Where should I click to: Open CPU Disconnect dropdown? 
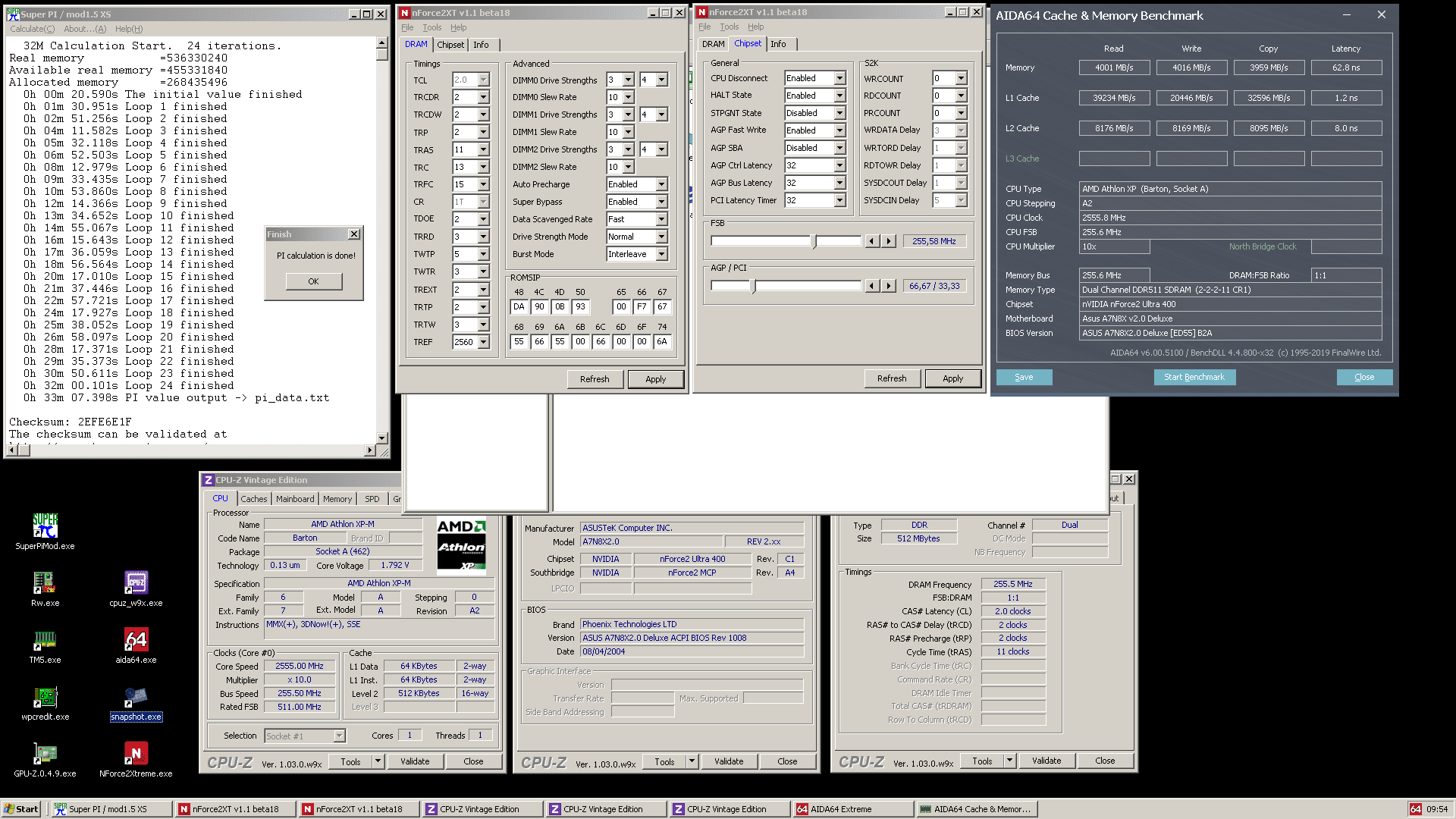click(839, 78)
